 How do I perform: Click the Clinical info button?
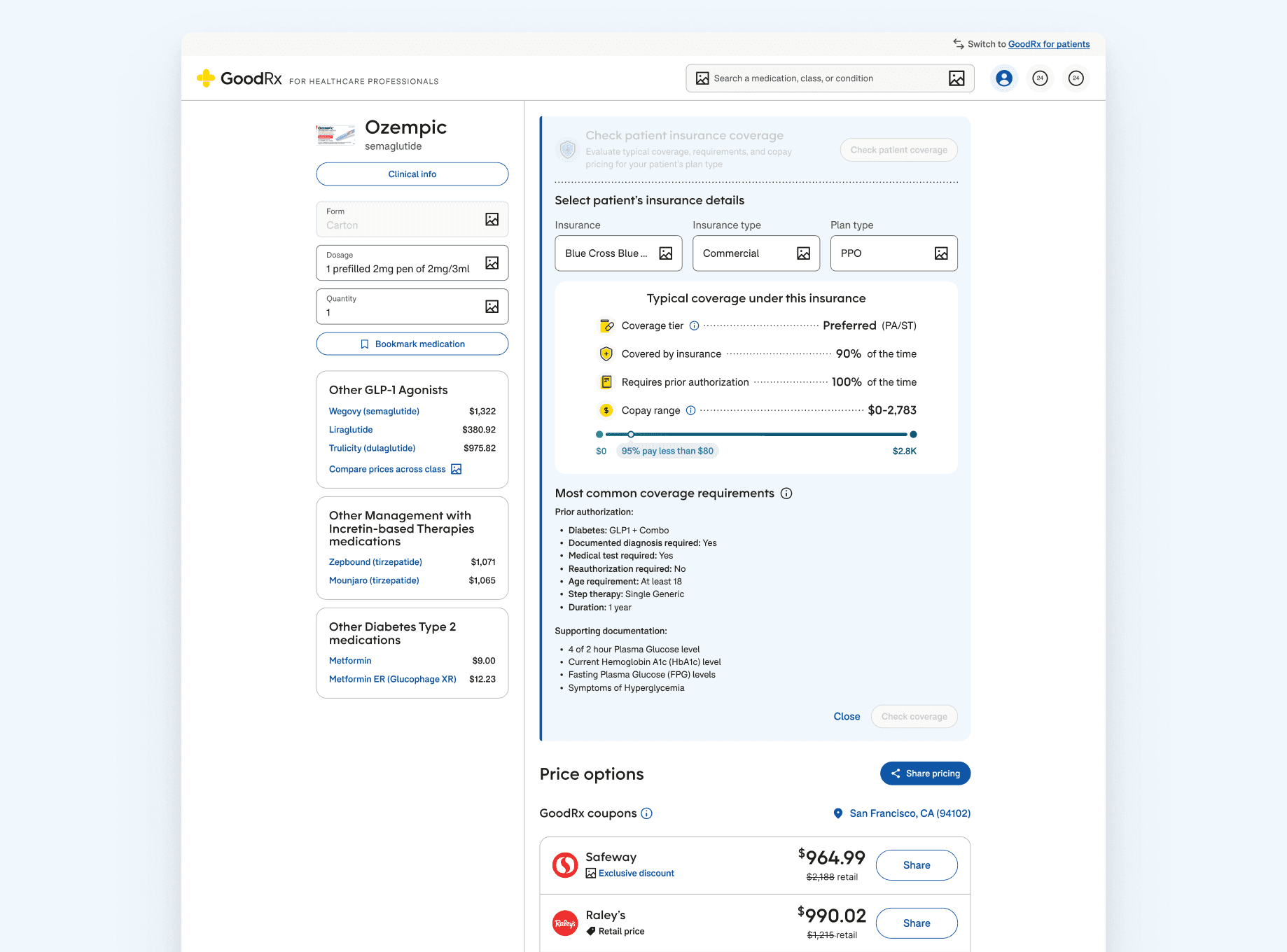click(x=412, y=174)
